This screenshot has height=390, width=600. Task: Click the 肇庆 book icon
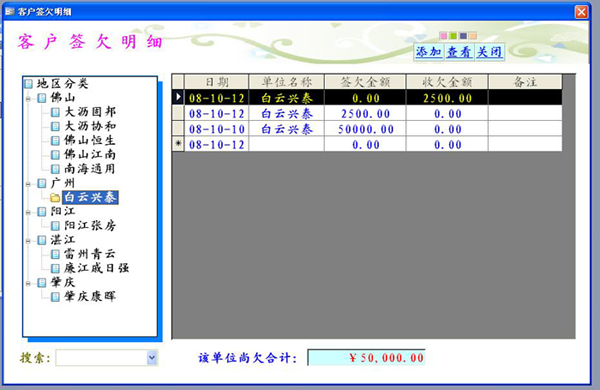42,282
